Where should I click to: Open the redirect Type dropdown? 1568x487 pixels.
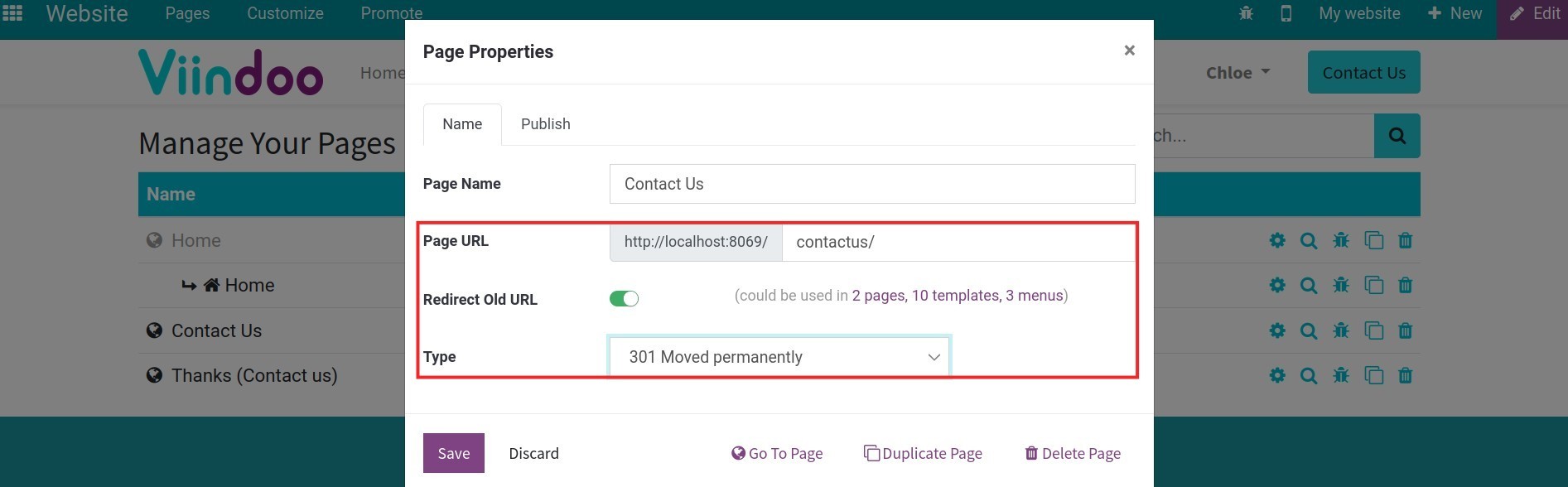point(779,357)
